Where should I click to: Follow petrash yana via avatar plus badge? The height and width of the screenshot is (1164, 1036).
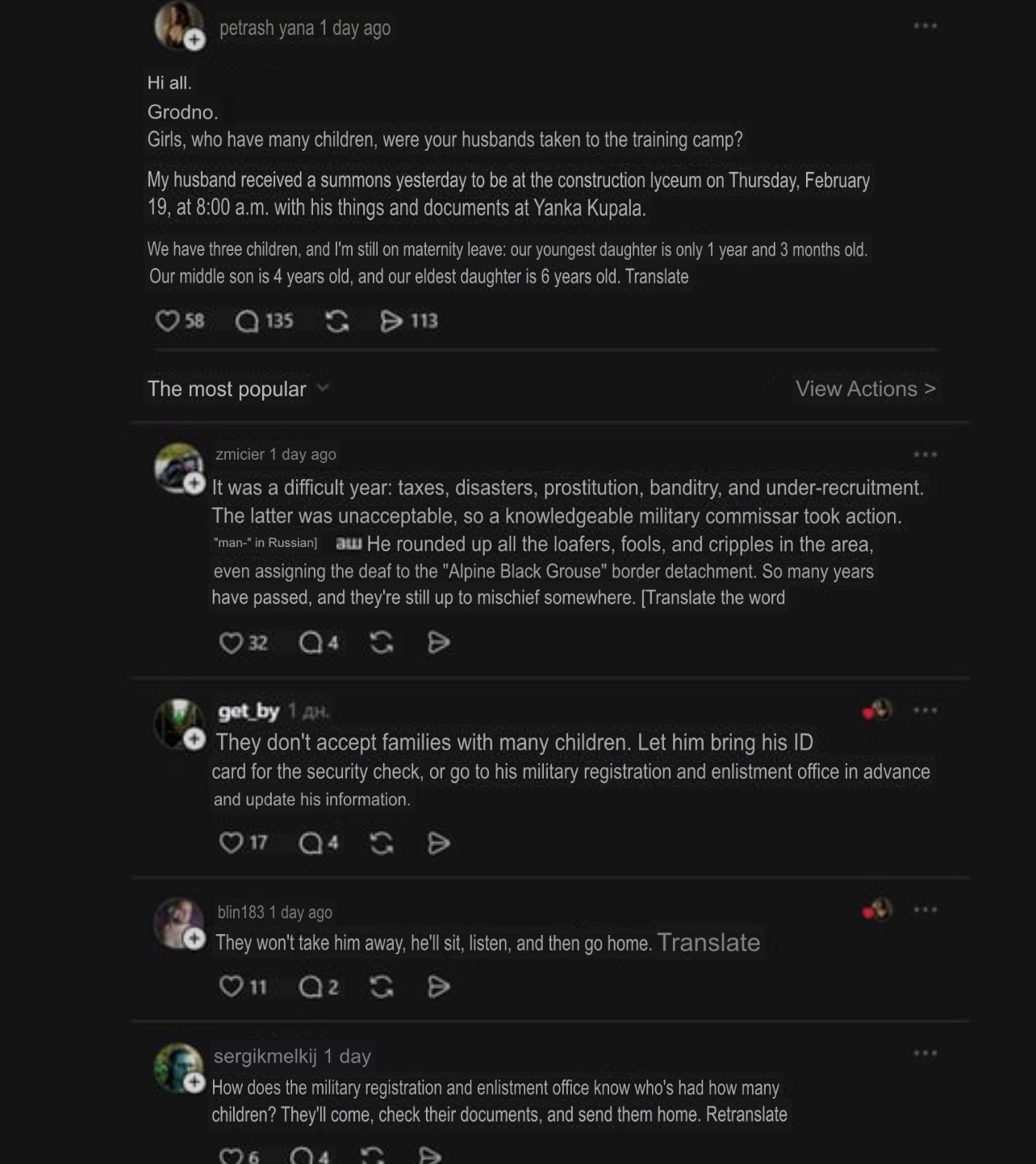click(x=194, y=40)
